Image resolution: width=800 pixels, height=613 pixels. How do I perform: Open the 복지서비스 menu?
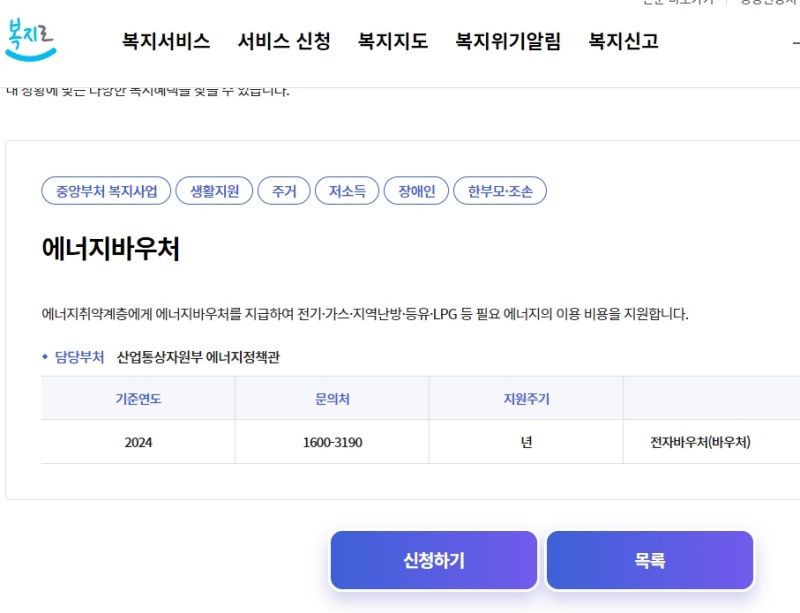166,42
